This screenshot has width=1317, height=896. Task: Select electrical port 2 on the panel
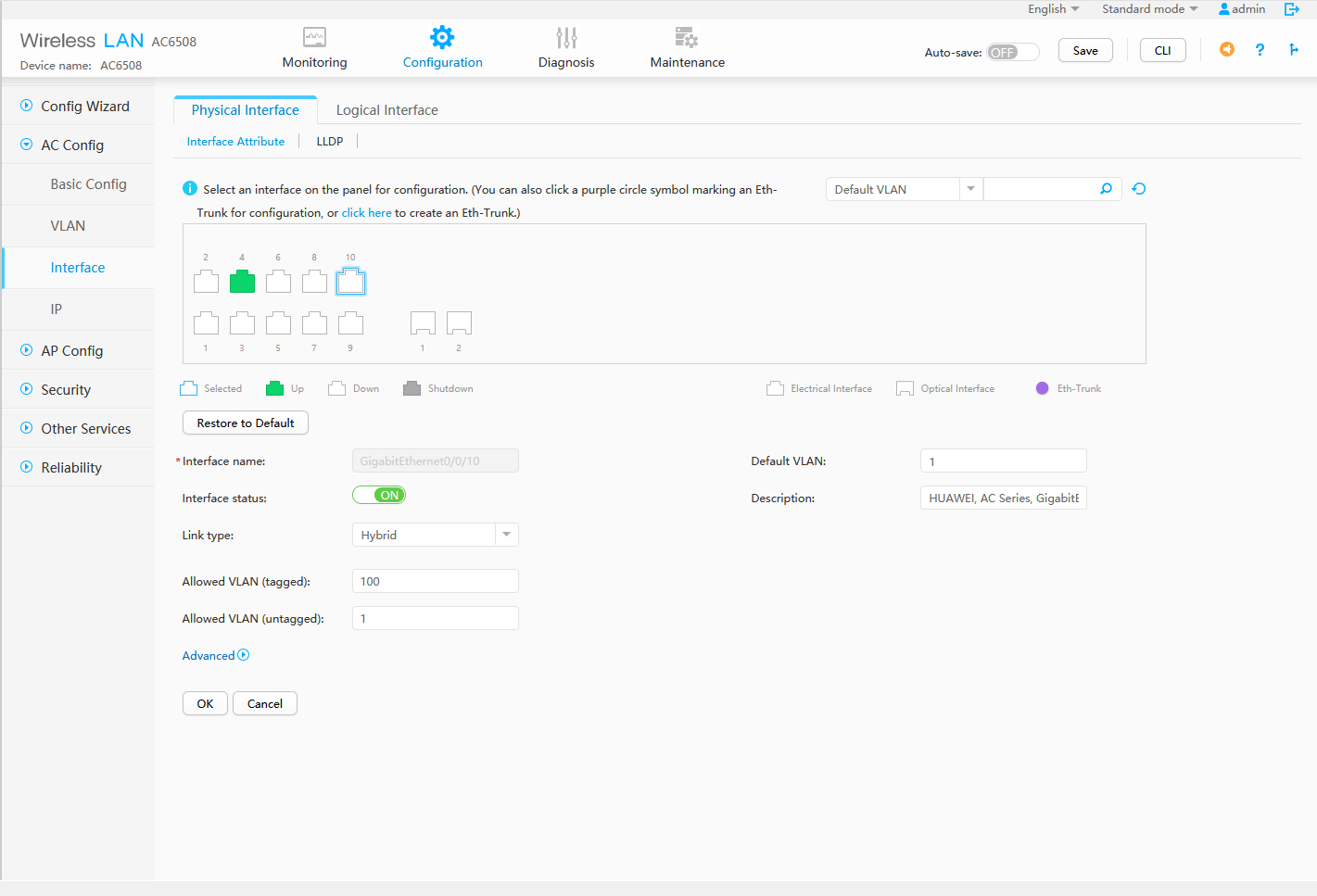pos(206,282)
